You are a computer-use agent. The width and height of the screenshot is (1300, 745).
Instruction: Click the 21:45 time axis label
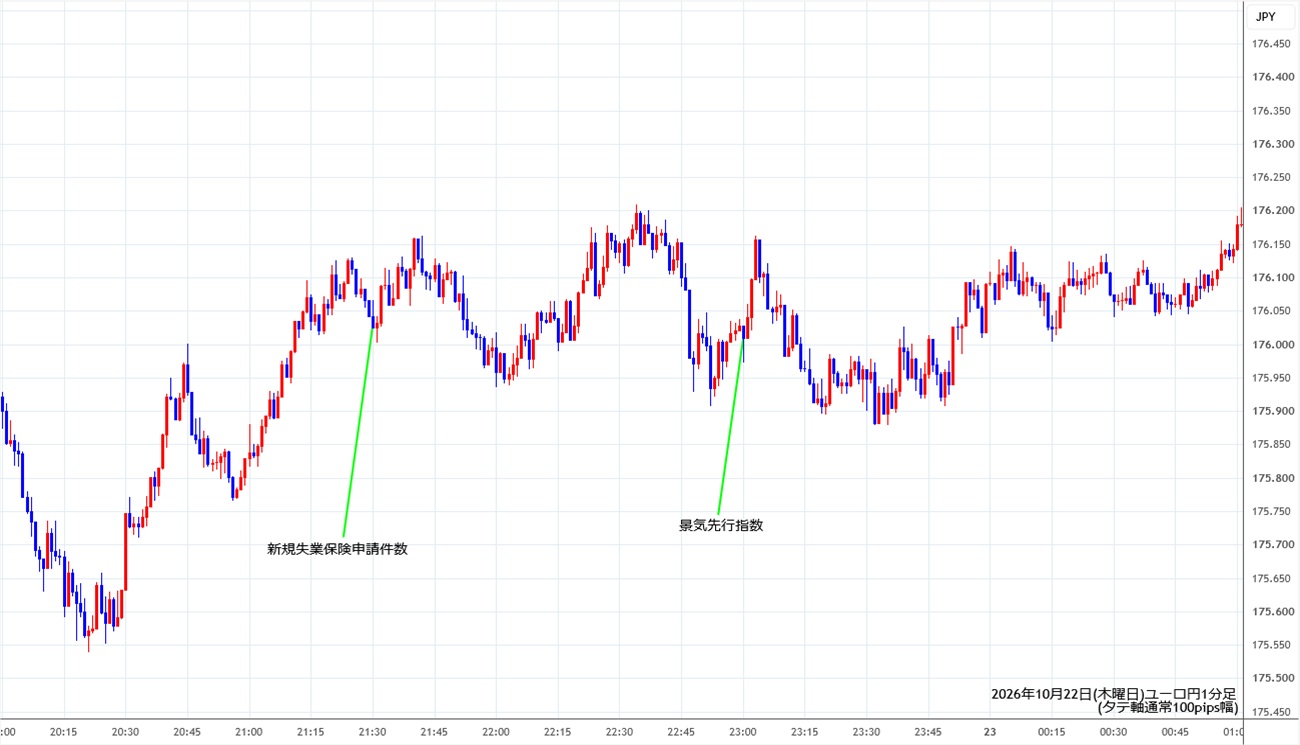[x=434, y=732]
